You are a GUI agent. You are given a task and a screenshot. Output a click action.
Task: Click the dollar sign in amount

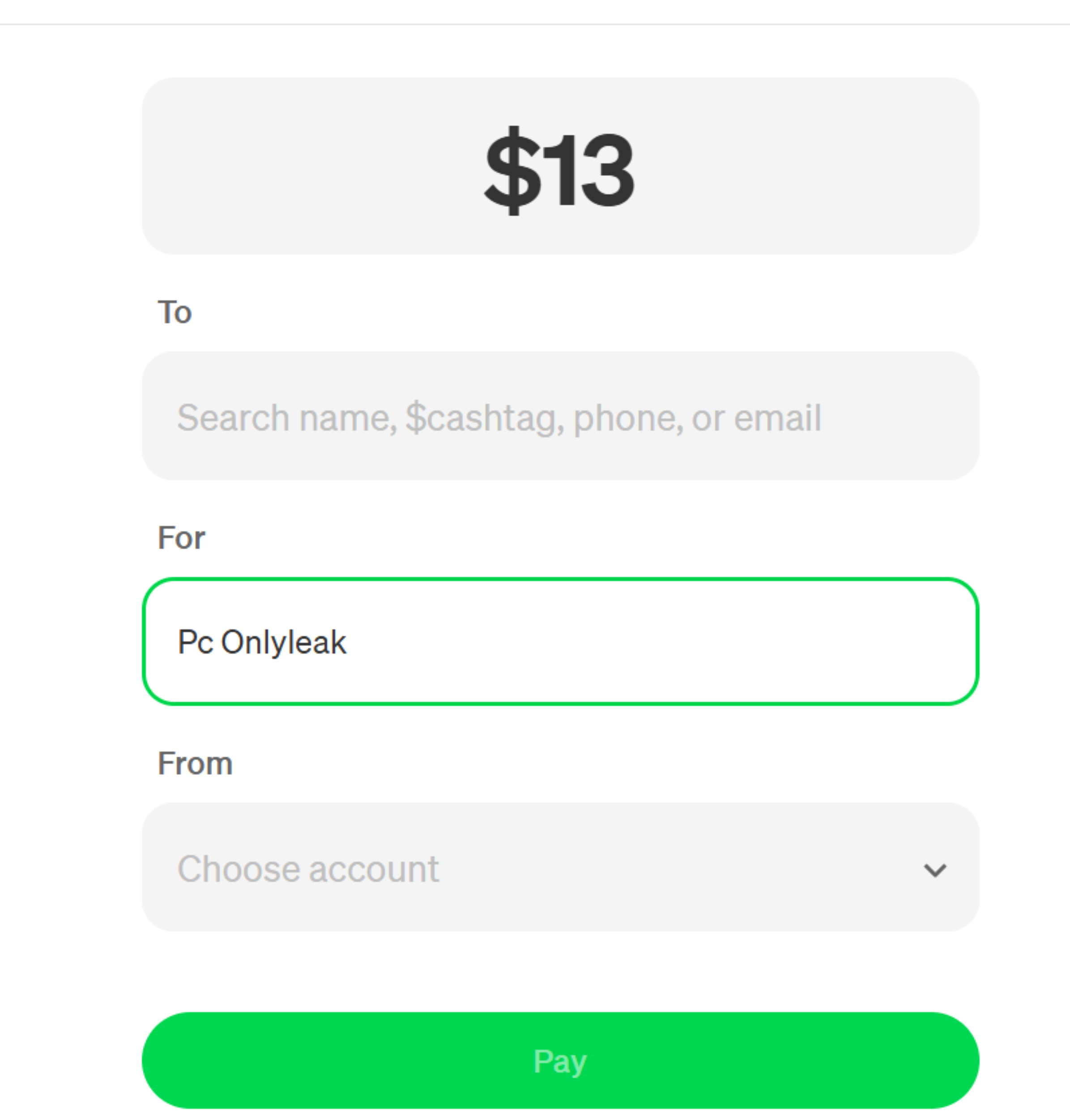(x=513, y=170)
